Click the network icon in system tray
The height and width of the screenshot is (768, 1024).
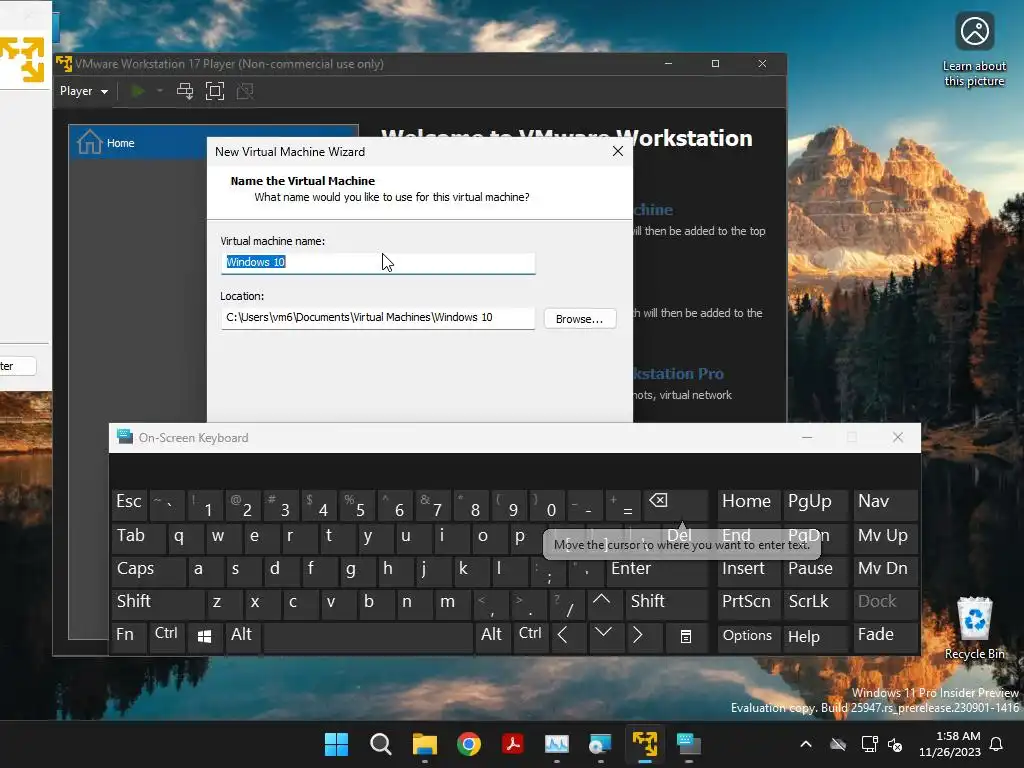click(869, 744)
